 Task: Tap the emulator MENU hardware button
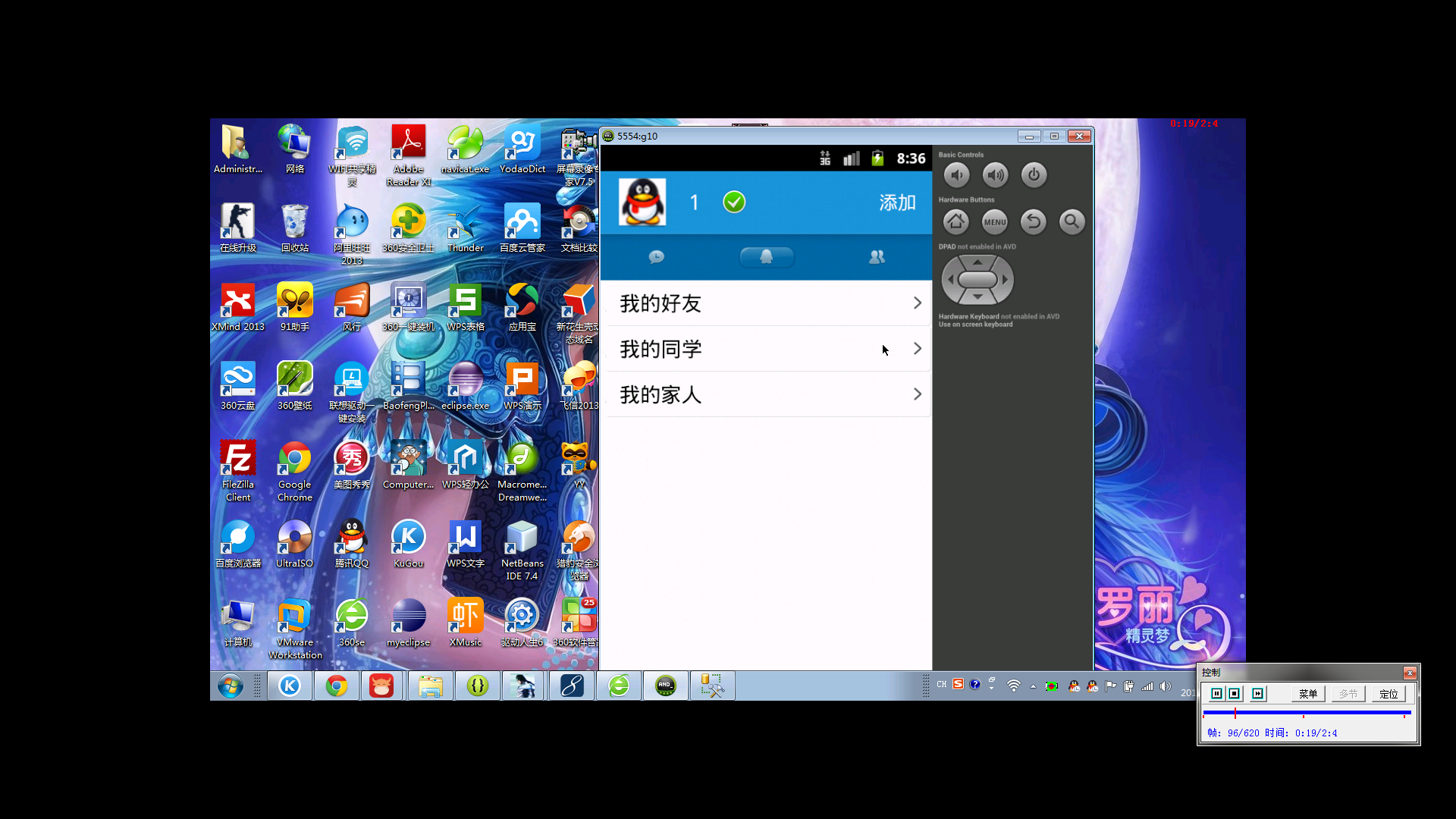coord(995,221)
